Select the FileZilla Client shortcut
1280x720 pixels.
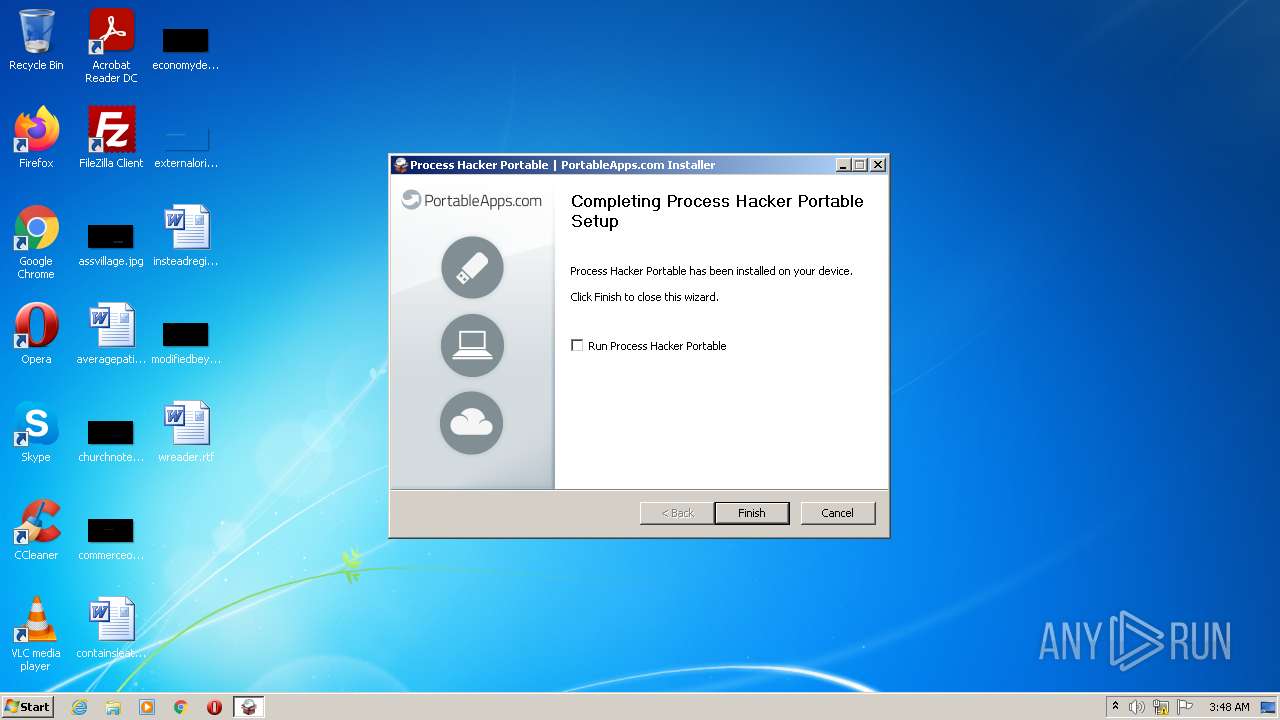click(x=111, y=138)
